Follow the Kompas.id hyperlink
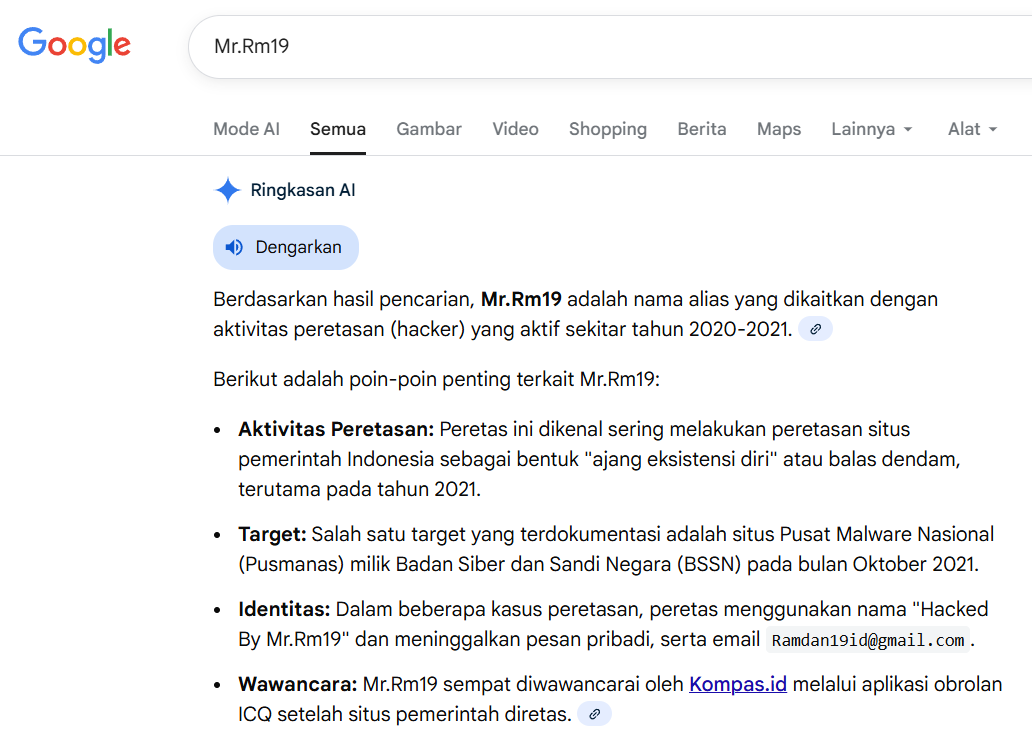This screenshot has width=1032, height=731. click(x=738, y=684)
